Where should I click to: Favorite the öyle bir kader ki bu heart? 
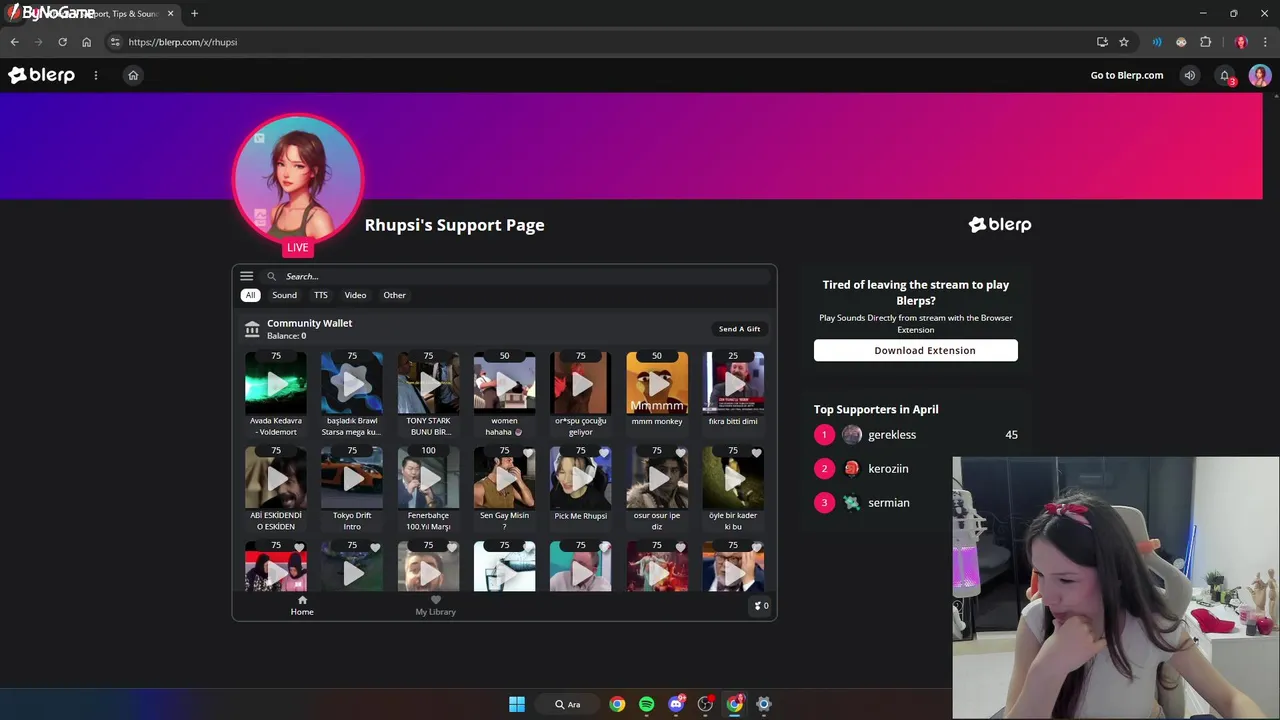tap(756, 453)
